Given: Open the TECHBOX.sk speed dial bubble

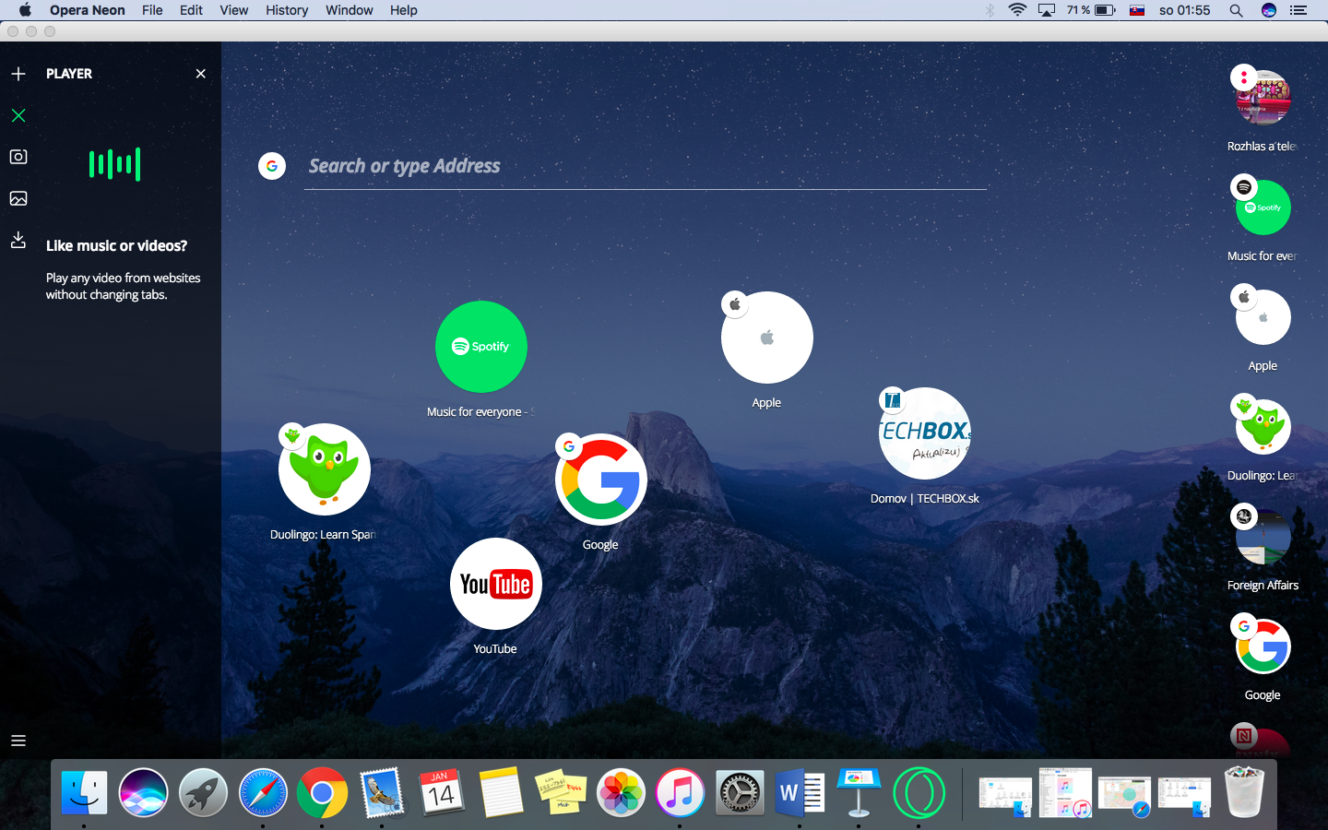Looking at the screenshot, I should pyautogui.click(x=925, y=434).
